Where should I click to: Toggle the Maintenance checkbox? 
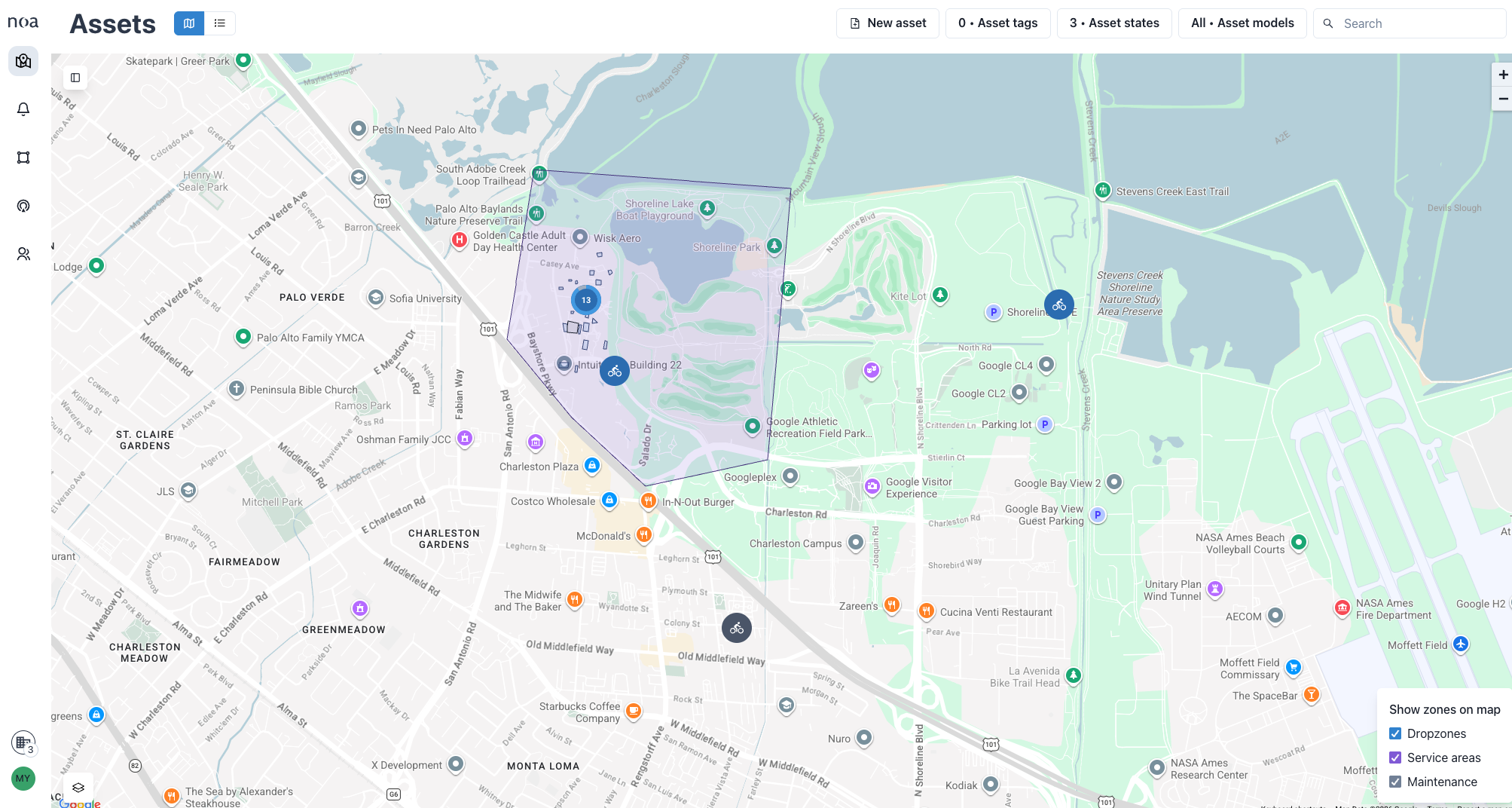[1395, 782]
